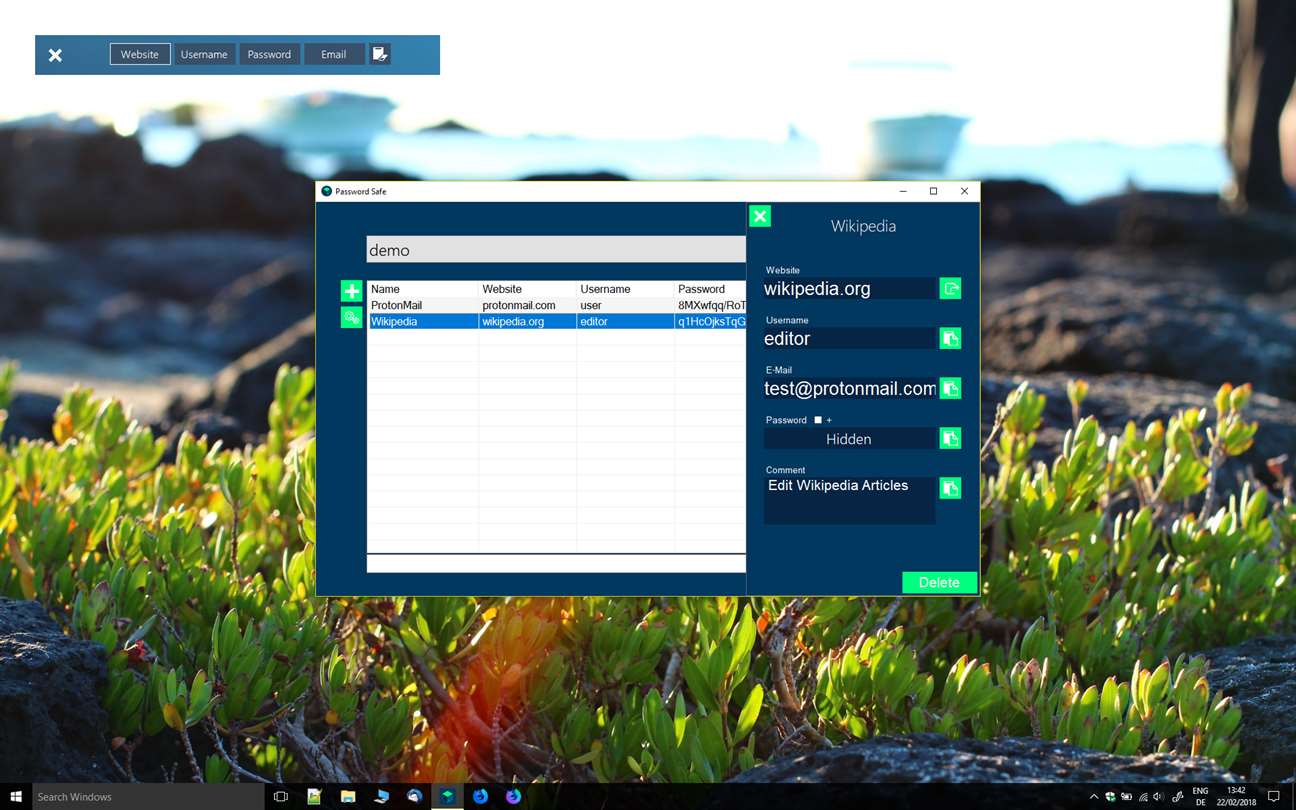The height and width of the screenshot is (810, 1296).
Task: Click the Password Safe taskbar icon
Action: 447,796
